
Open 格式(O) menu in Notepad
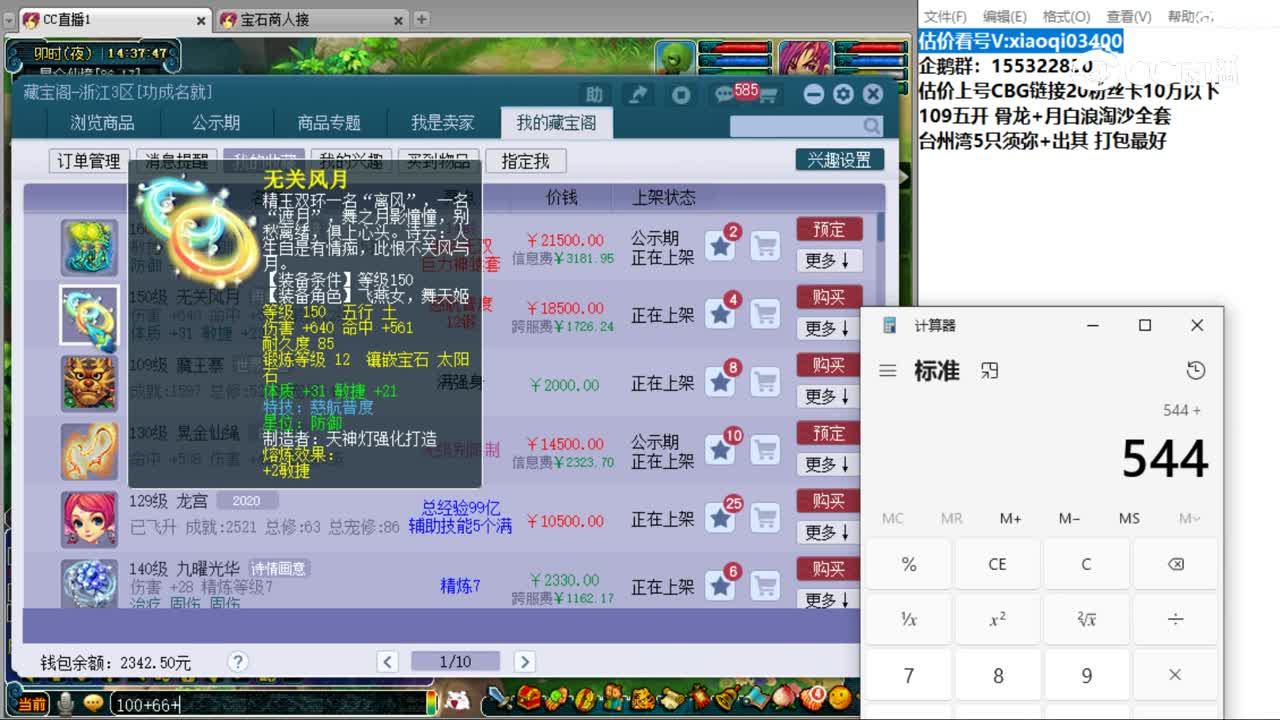point(1066,17)
